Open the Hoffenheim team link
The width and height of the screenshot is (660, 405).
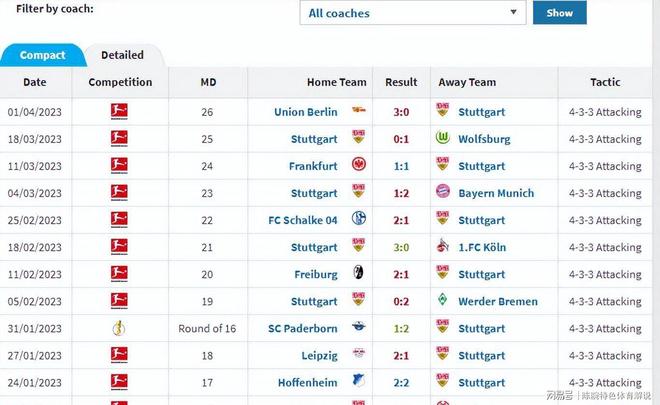[306, 382]
